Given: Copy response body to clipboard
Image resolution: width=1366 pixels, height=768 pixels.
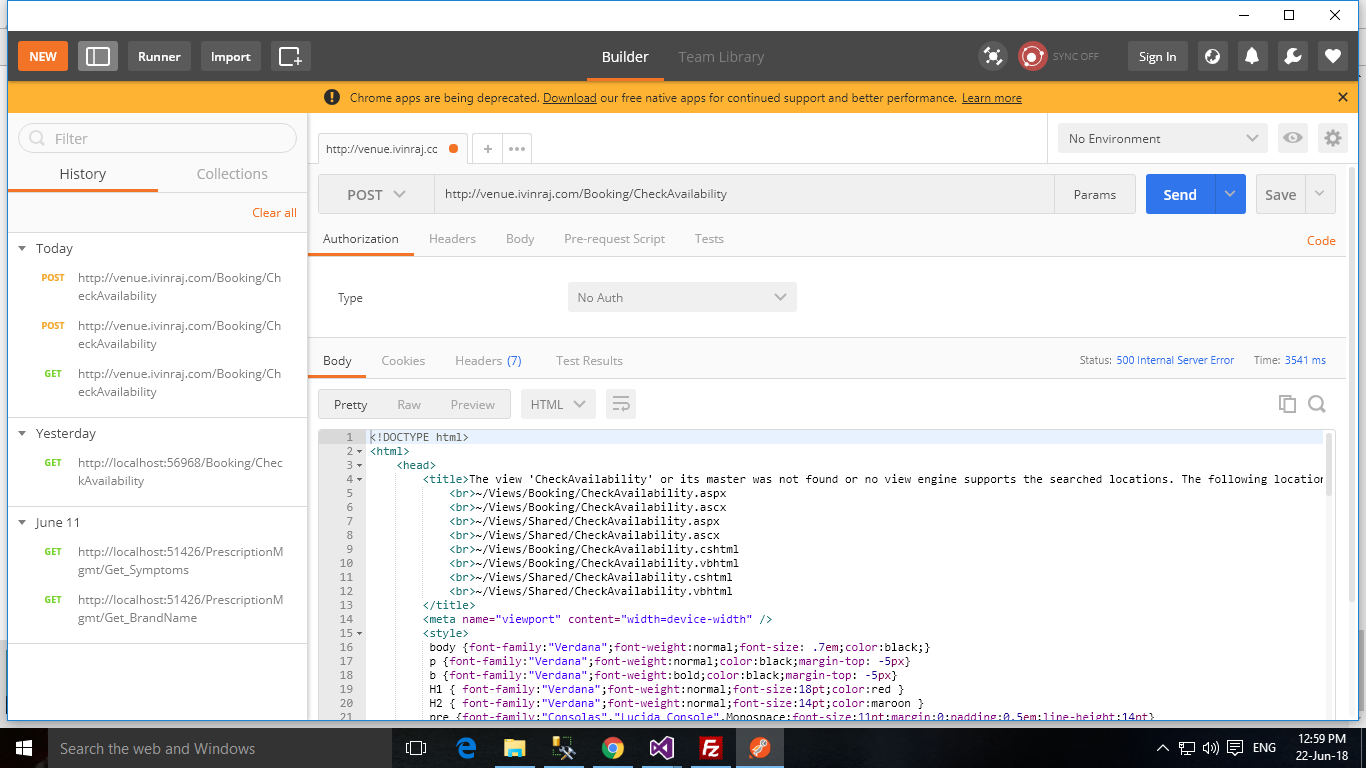Looking at the screenshot, I should coord(1287,404).
